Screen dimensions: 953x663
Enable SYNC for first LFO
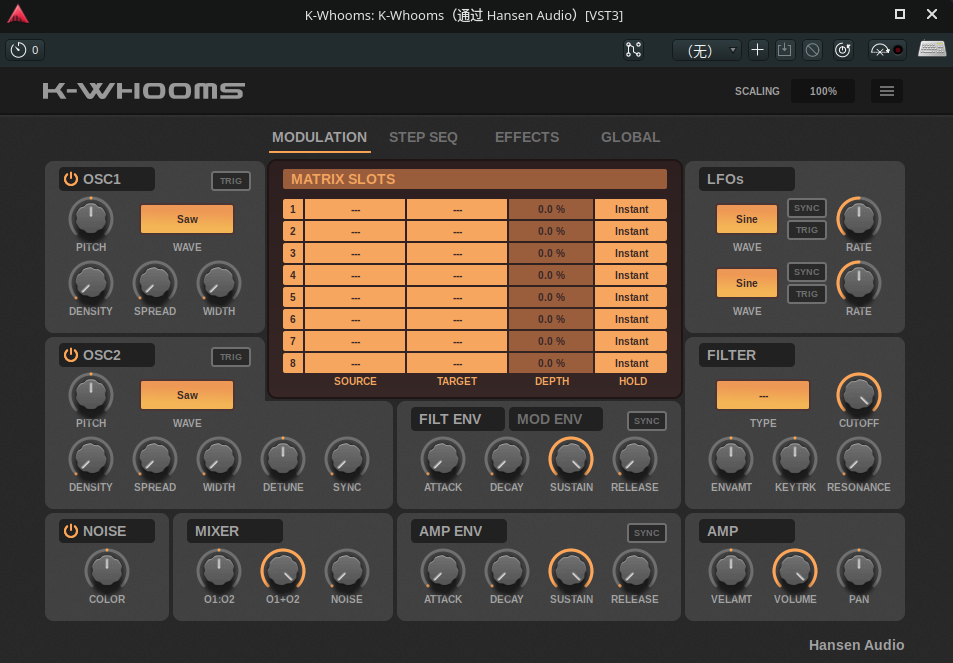point(807,208)
